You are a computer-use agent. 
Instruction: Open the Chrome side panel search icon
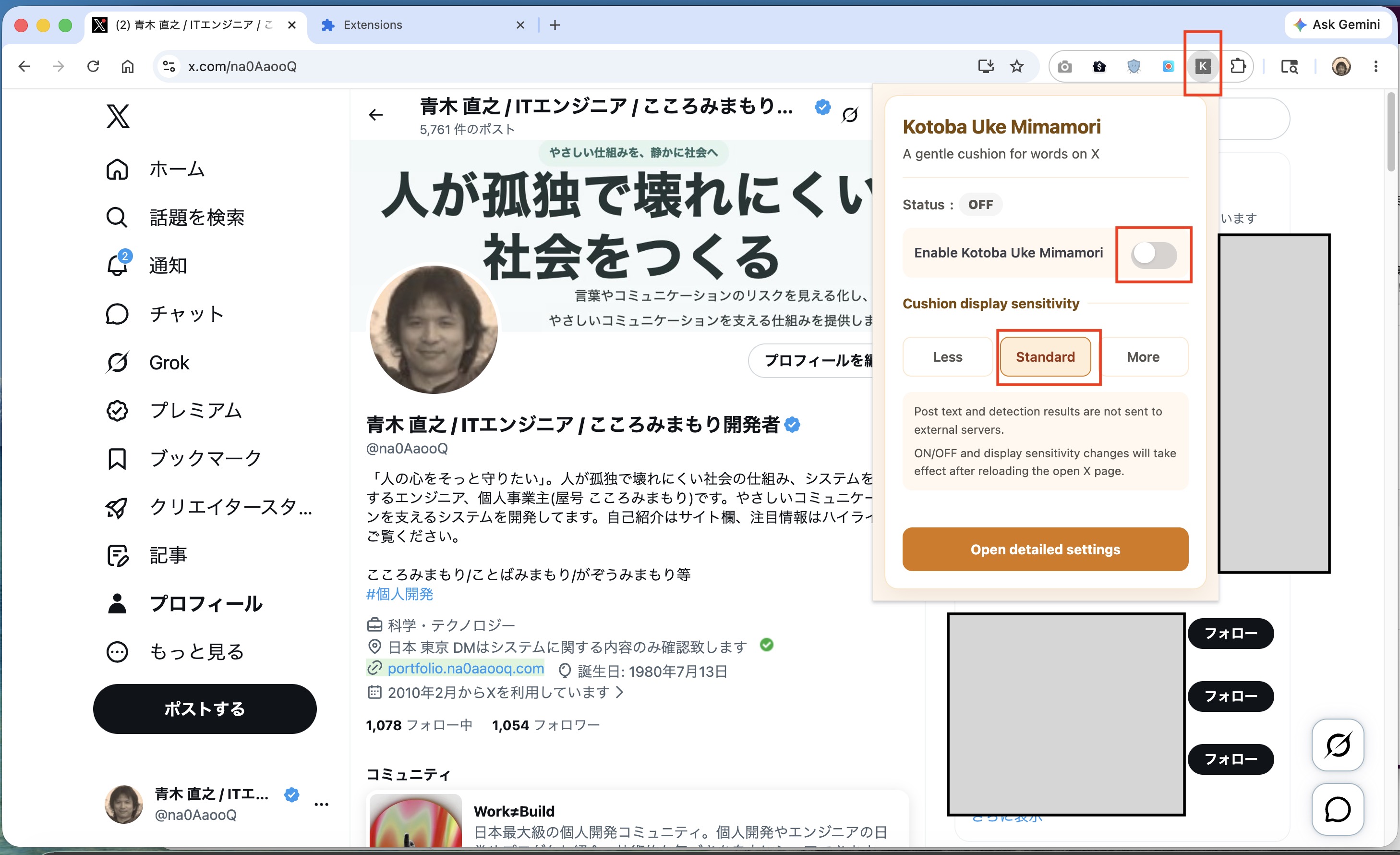click(x=1289, y=66)
